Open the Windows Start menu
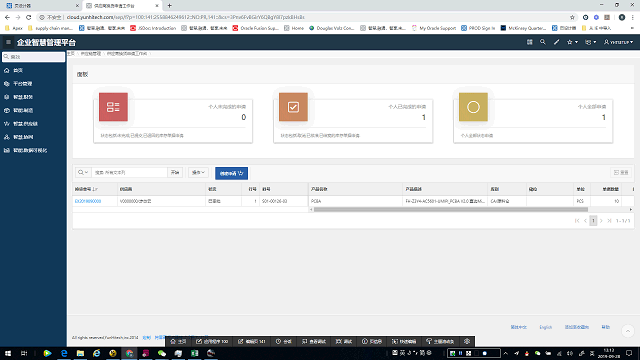Viewport: 640px width, 360px height. 8,353
